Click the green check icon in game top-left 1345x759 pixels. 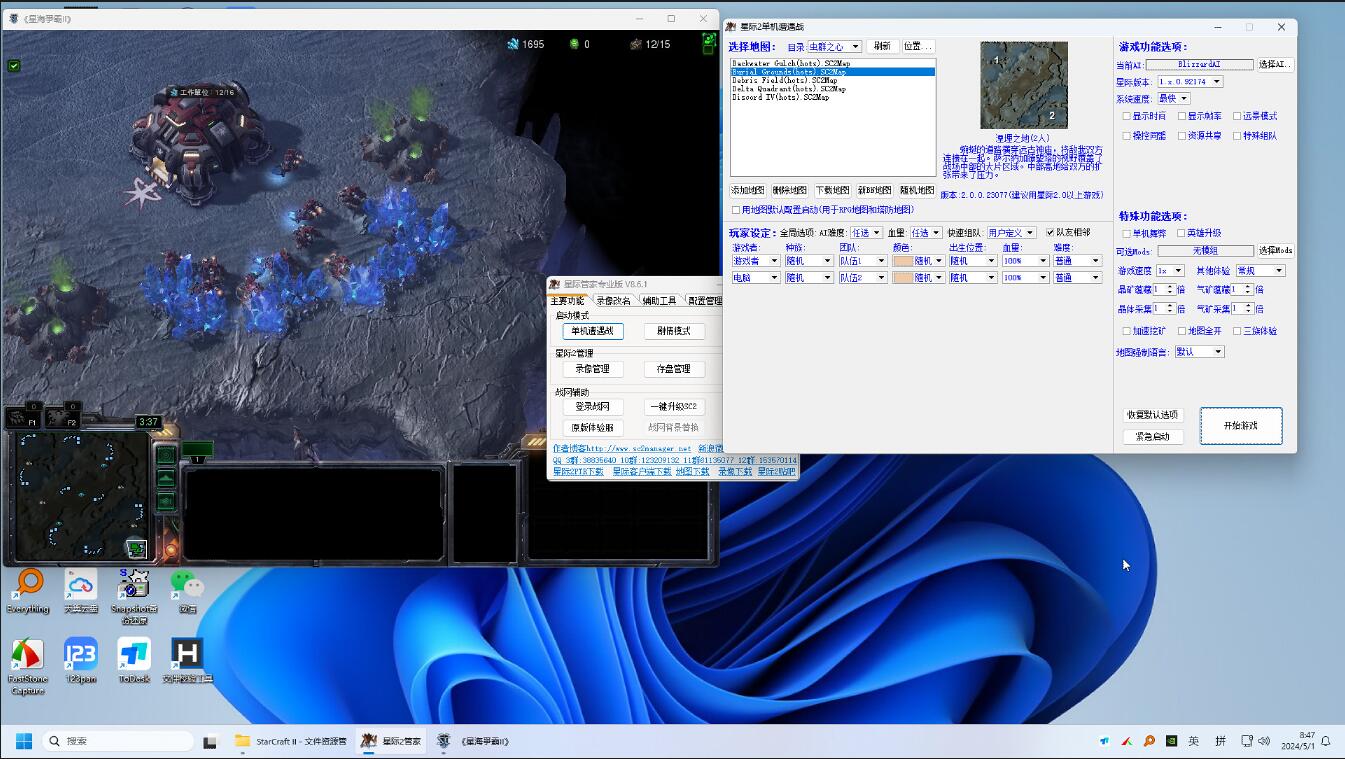pyautogui.click(x=14, y=66)
